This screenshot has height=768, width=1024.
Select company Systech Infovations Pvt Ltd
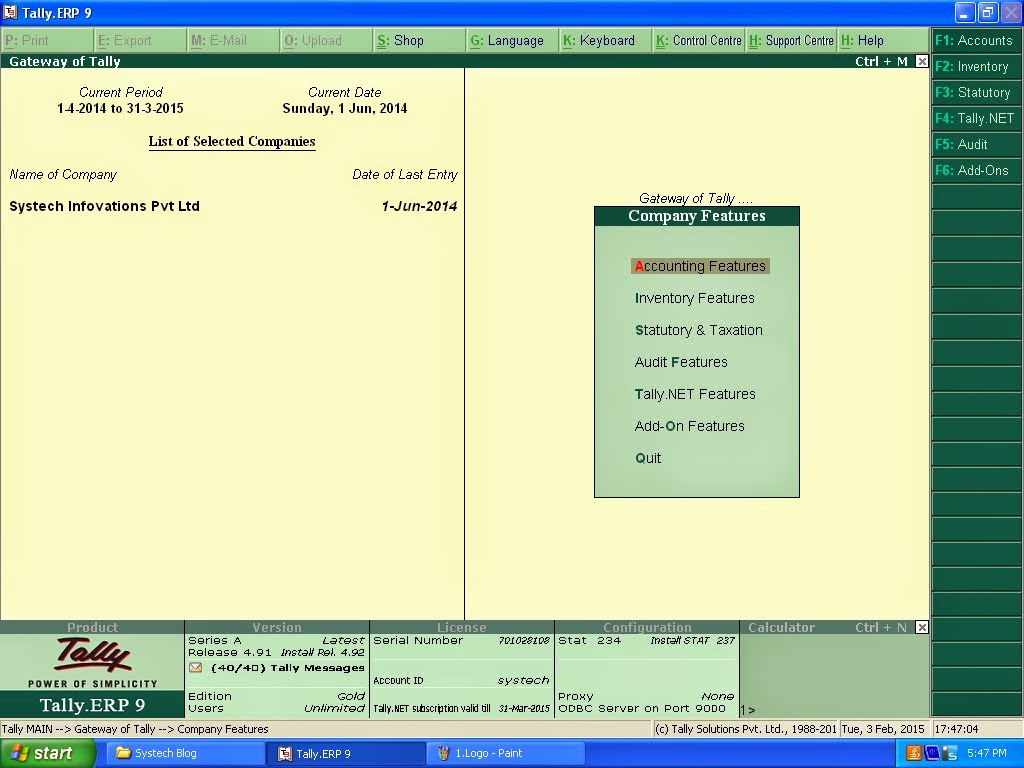coord(104,206)
